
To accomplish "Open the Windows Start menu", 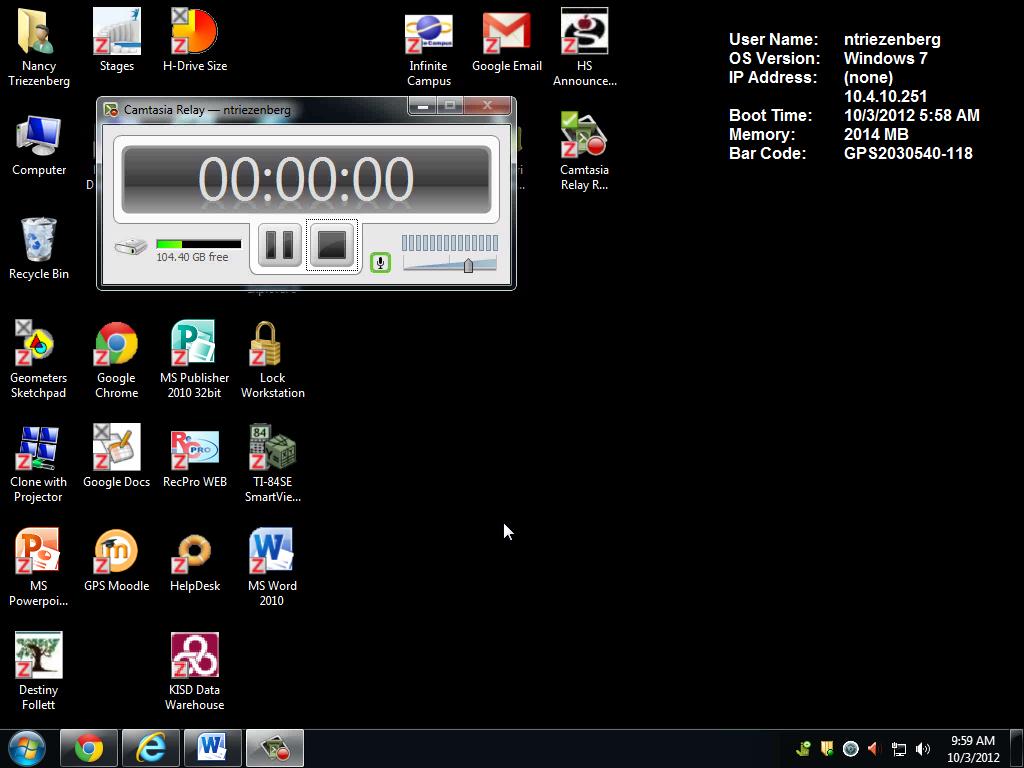I will point(27,748).
